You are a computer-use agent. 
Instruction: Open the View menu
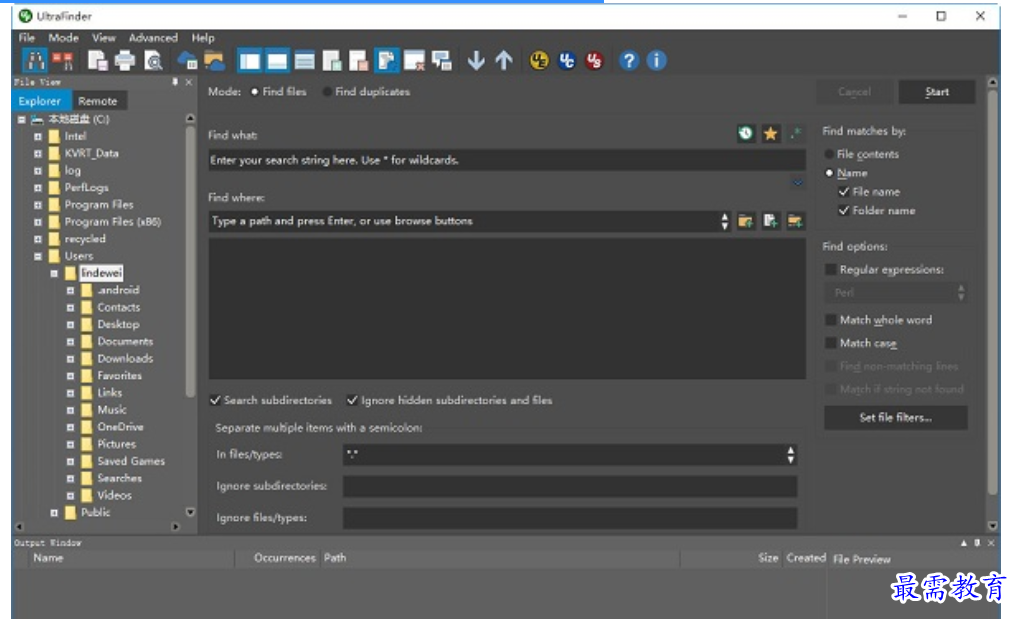click(104, 38)
